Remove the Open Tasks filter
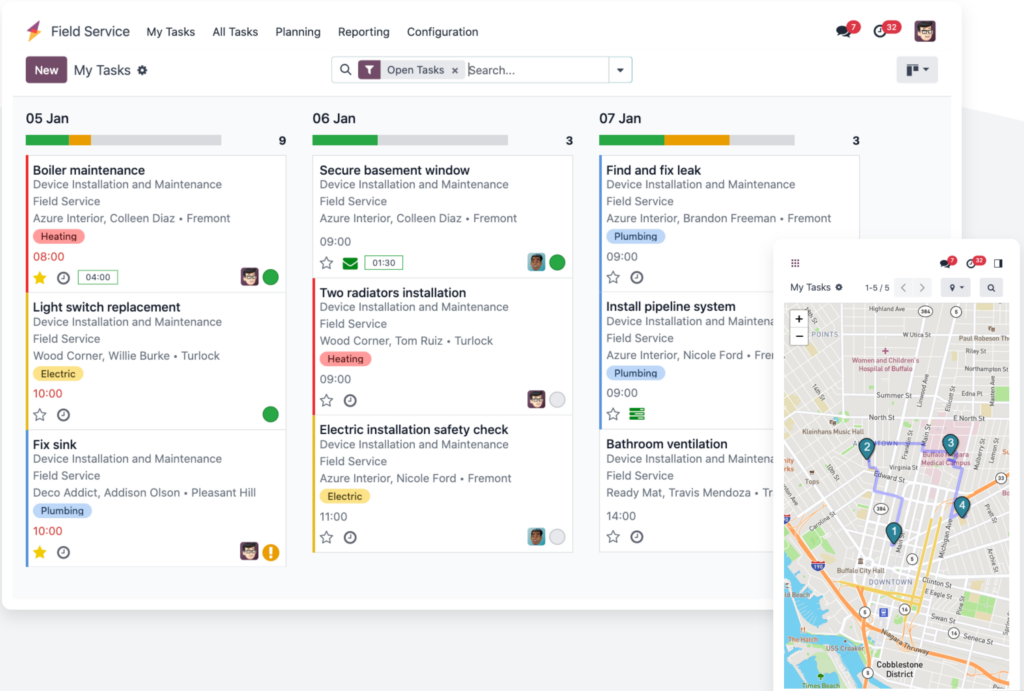1024x691 pixels. coord(455,70)
